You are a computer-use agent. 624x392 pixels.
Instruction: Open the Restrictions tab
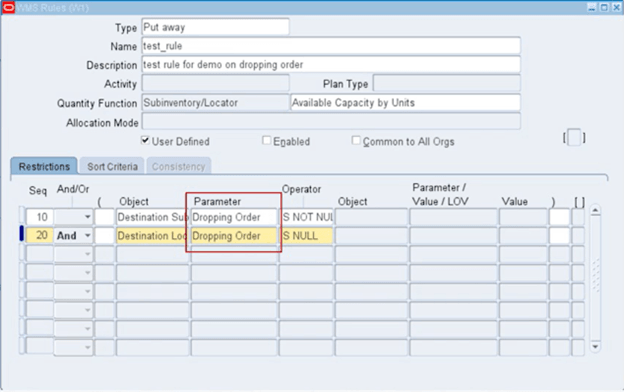point(44,166)
